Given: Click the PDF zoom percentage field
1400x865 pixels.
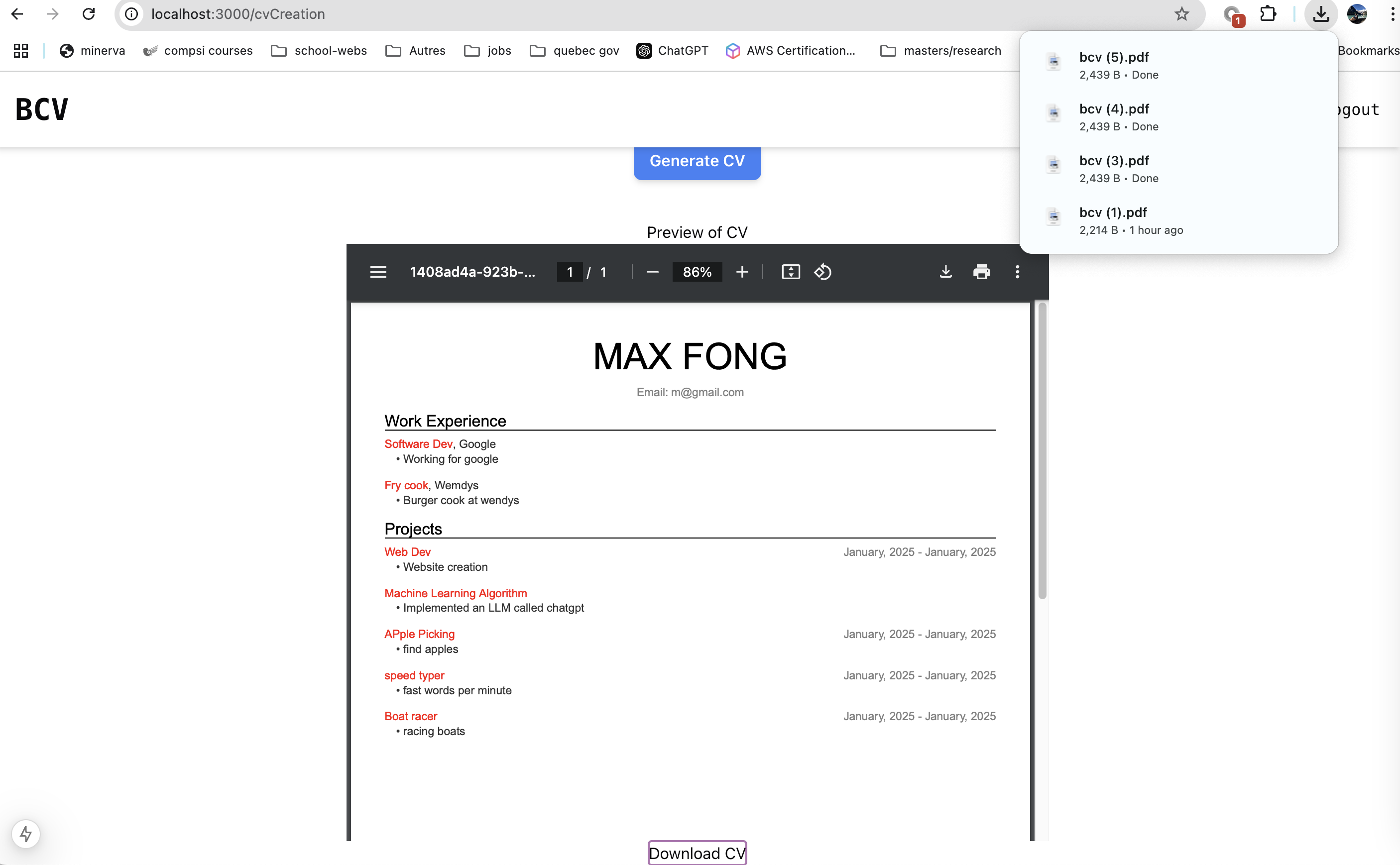Looking at the screenshot, I should [x=697, y=272].
